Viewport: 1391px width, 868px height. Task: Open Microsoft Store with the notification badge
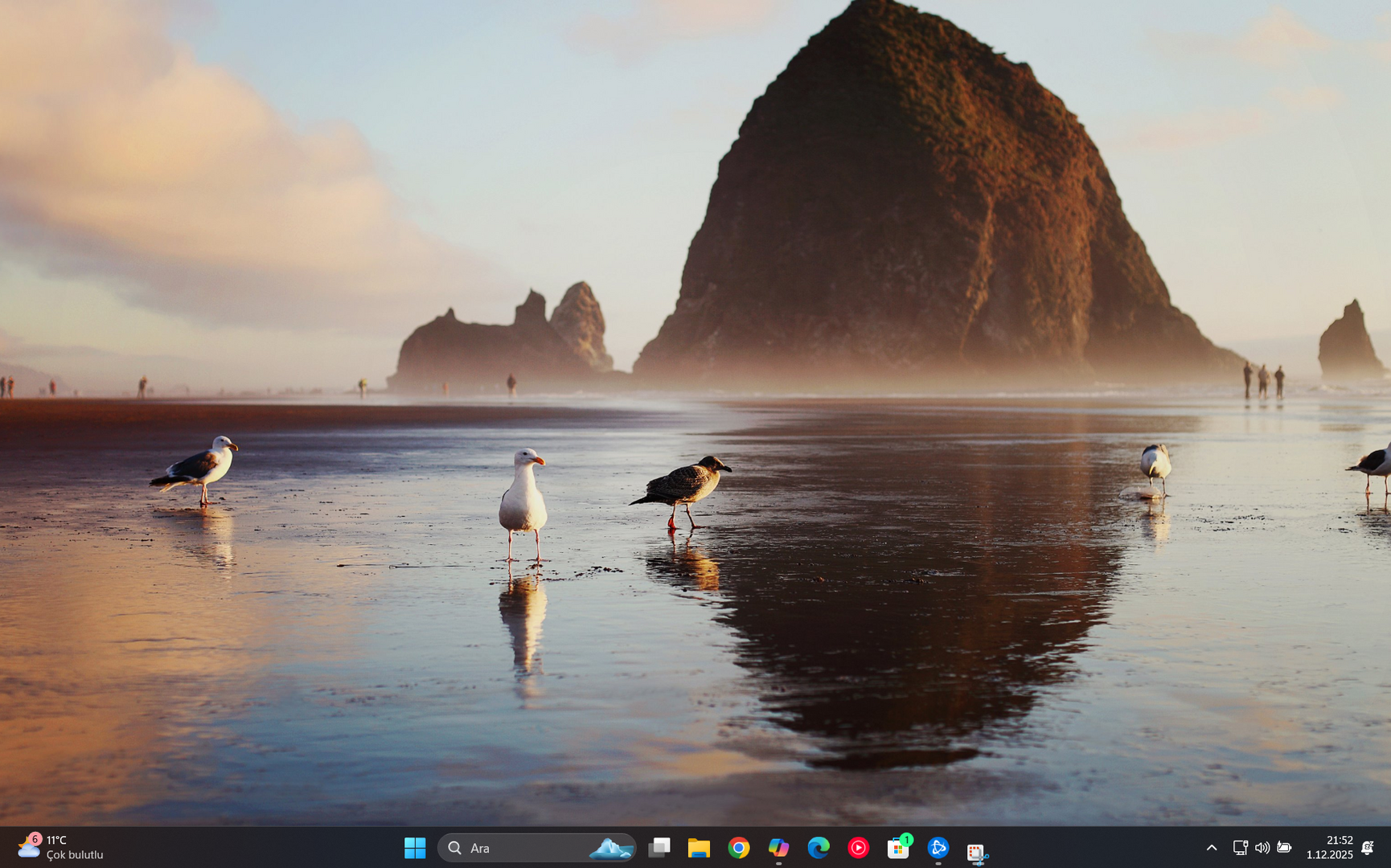(x=898, y=848)
